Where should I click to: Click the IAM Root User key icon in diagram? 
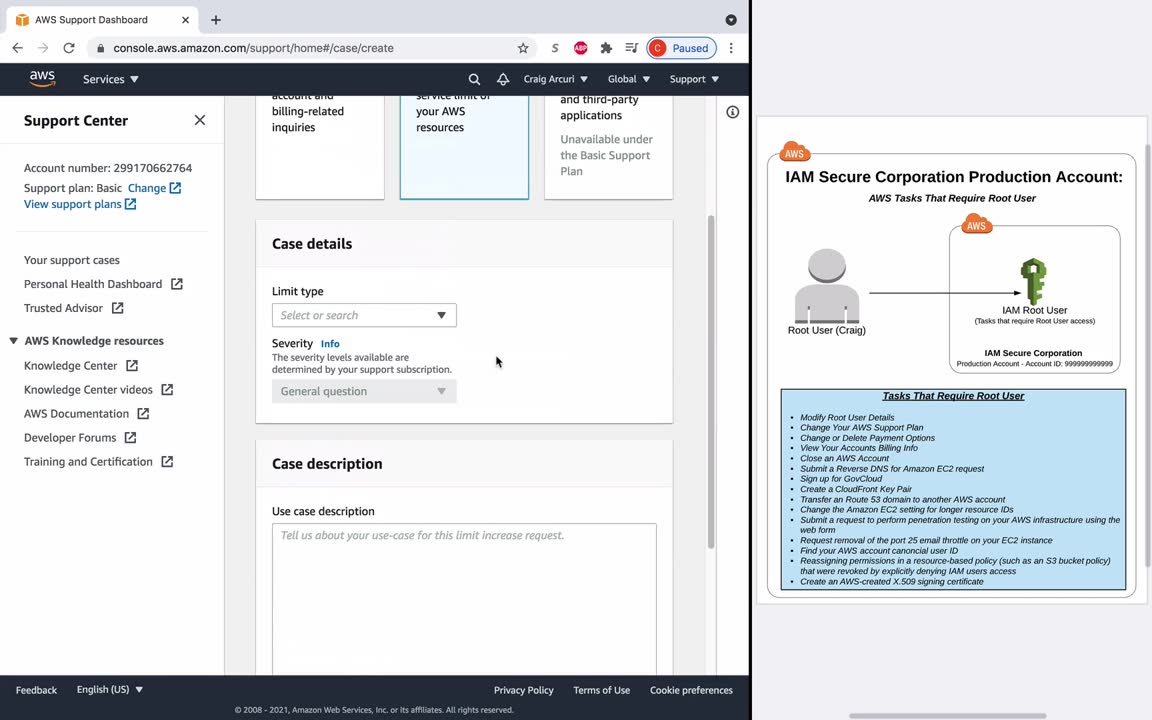pyautogui.click(x=1034, y=281)
